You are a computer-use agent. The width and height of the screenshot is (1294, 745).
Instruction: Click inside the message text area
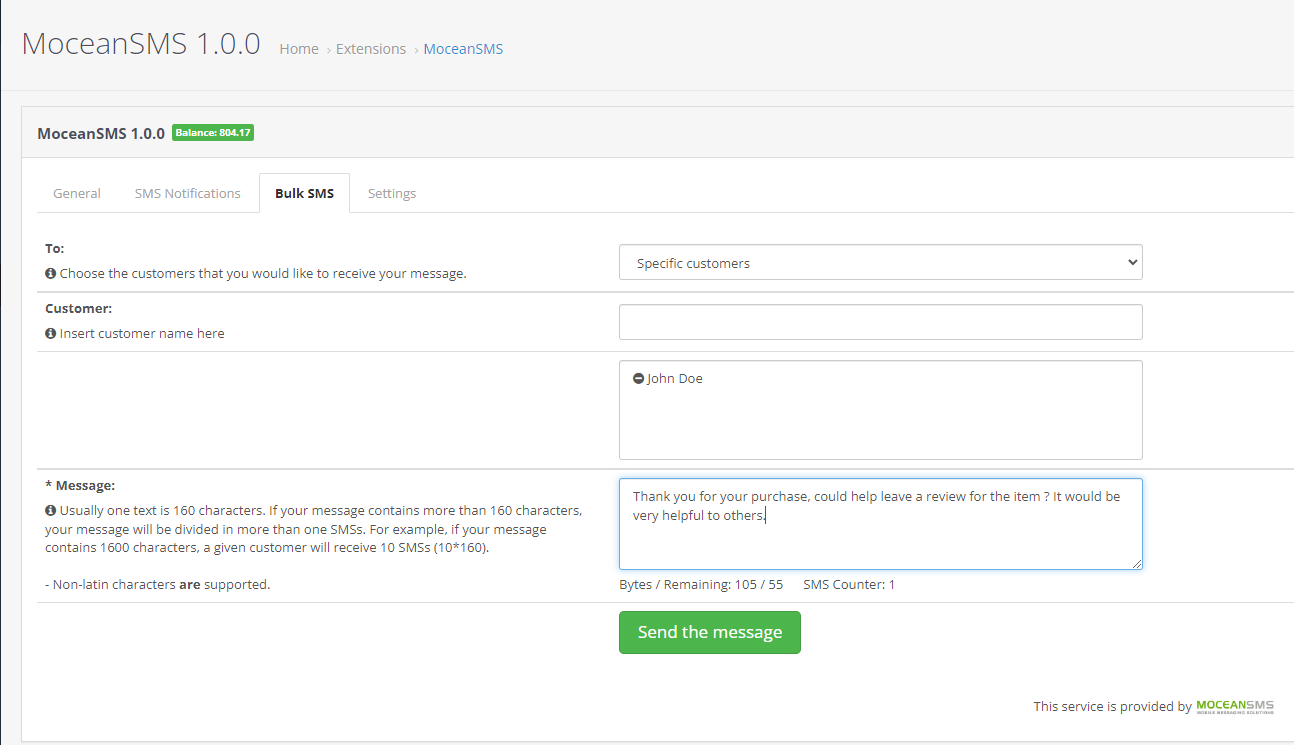tap(880, 523)
